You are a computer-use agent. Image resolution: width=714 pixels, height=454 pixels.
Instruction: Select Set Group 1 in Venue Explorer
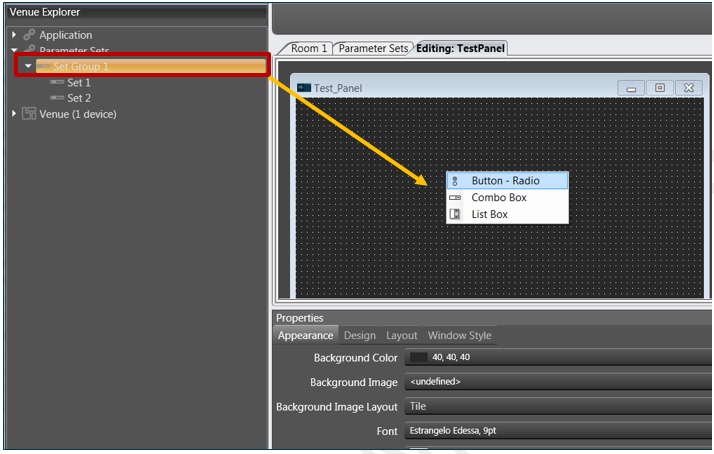(x=151, y=66)
